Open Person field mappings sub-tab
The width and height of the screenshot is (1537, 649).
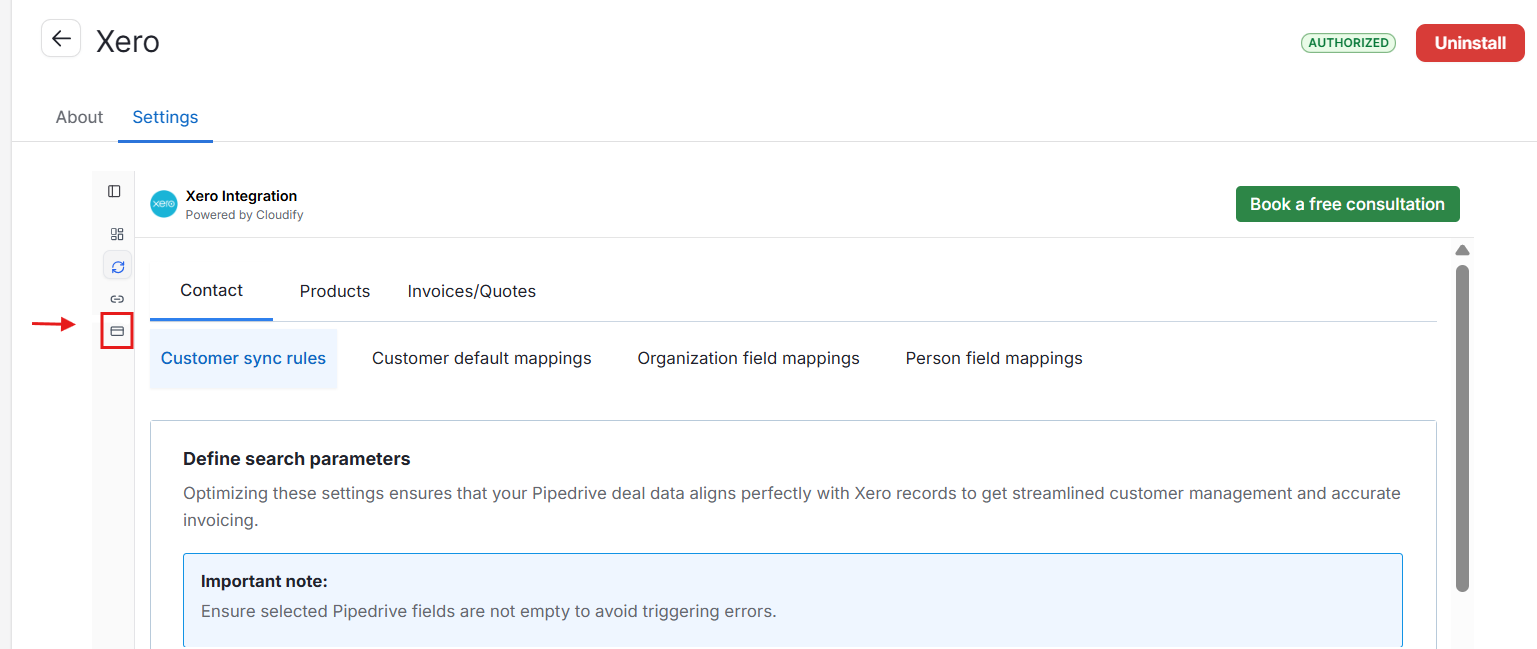click(994, 358)
